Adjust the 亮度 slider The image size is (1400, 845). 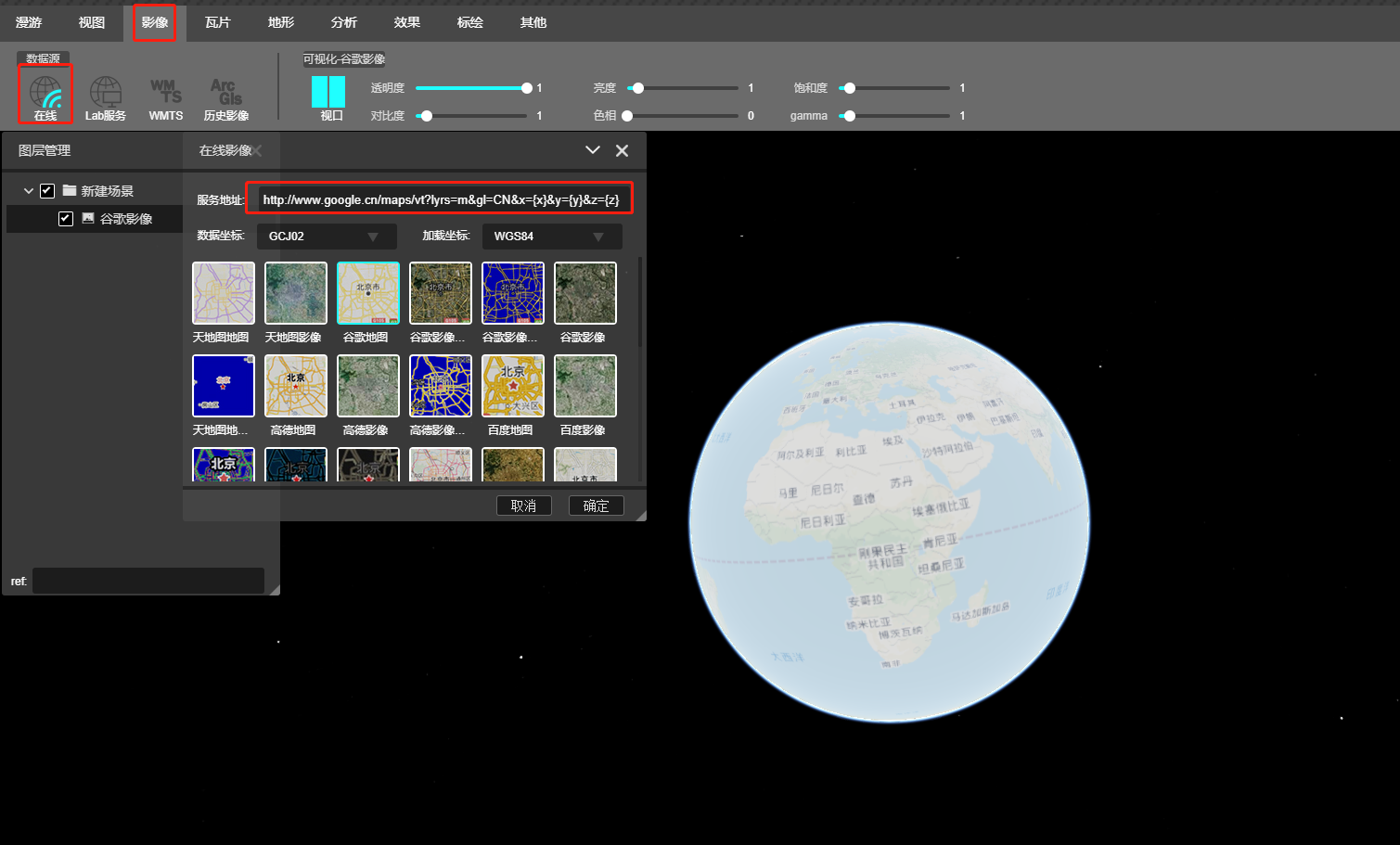pyautogui.click(x=683, y=88)
